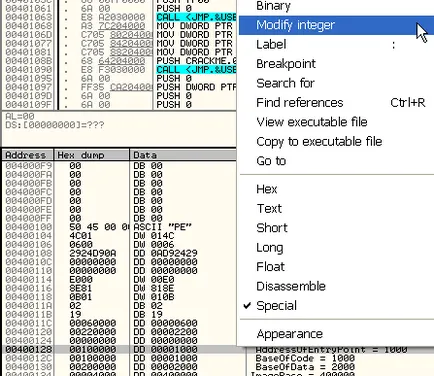Click data cell DW 818E
434x376 pixels.
[x=154, y=288]
